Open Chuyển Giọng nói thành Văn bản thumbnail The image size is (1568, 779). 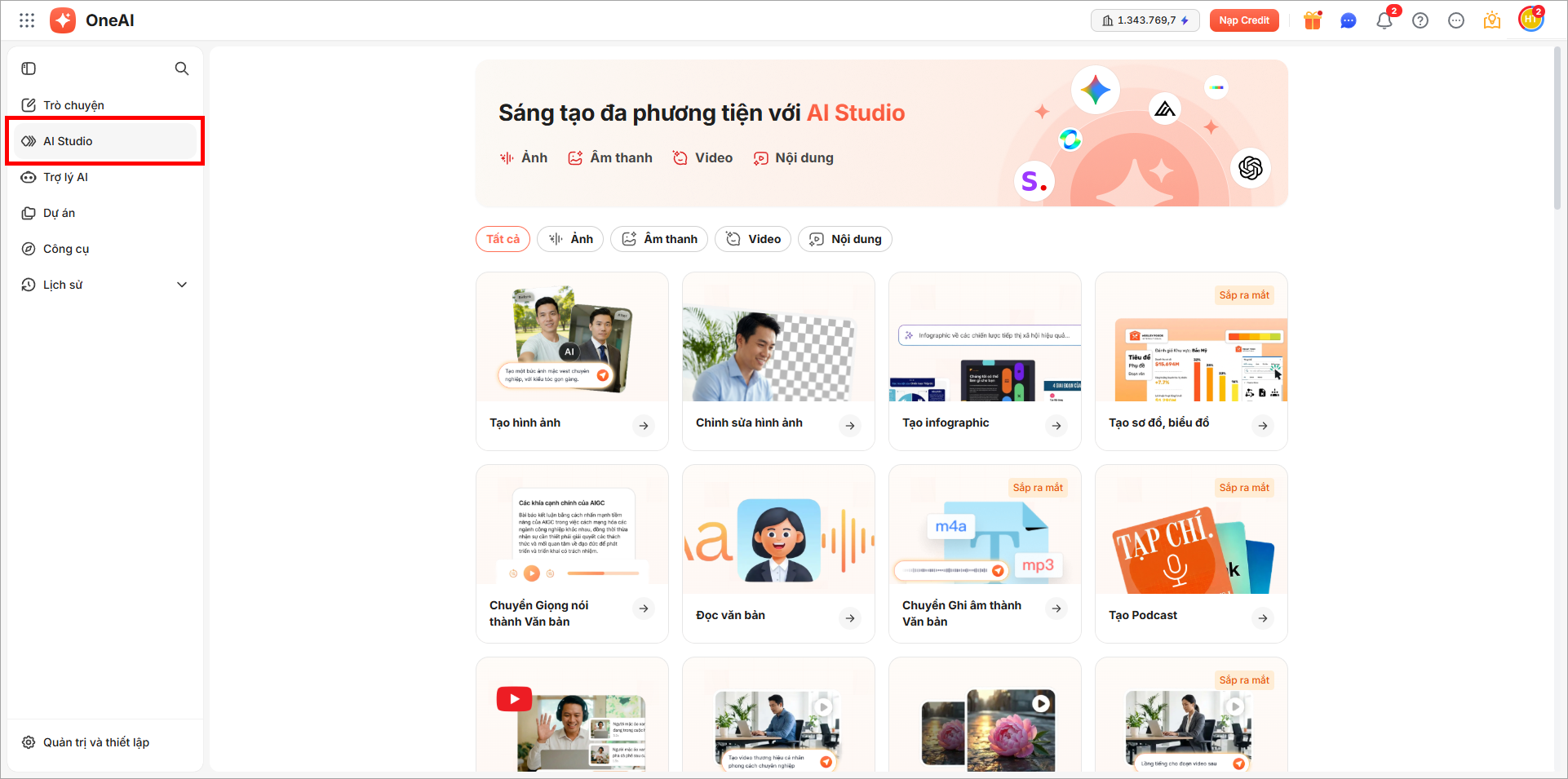pyautogui.click(x=572, y=524)
